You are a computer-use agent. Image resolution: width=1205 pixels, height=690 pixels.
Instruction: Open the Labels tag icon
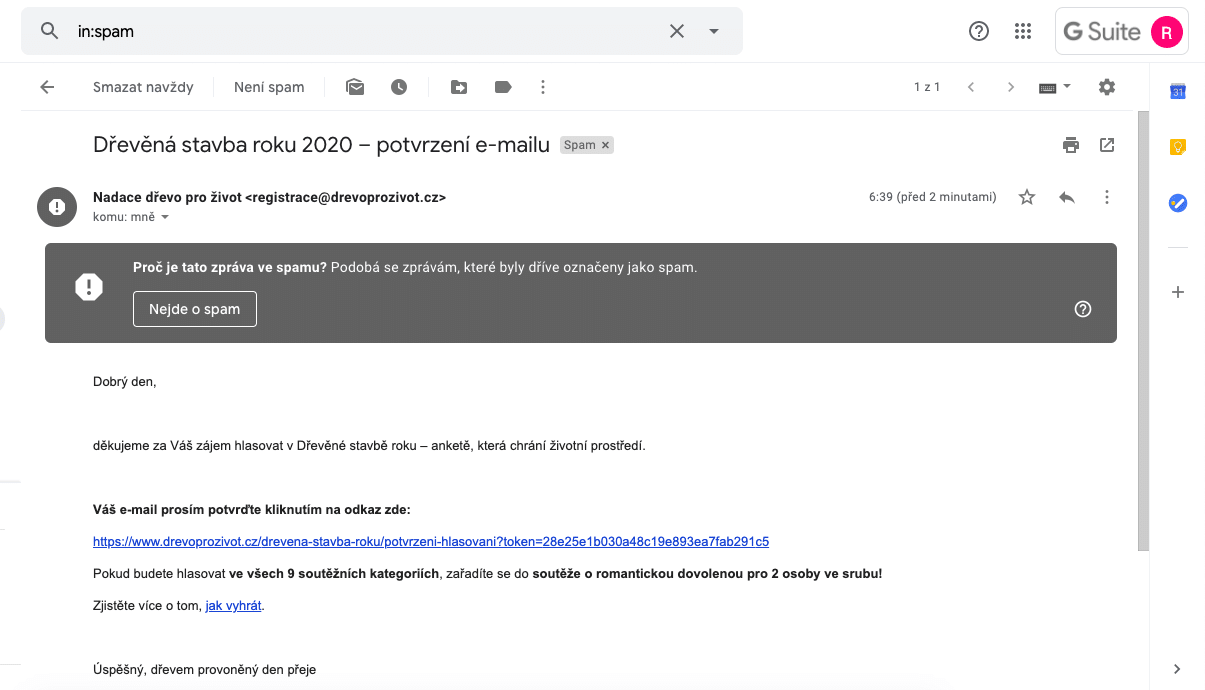(503, 87)
